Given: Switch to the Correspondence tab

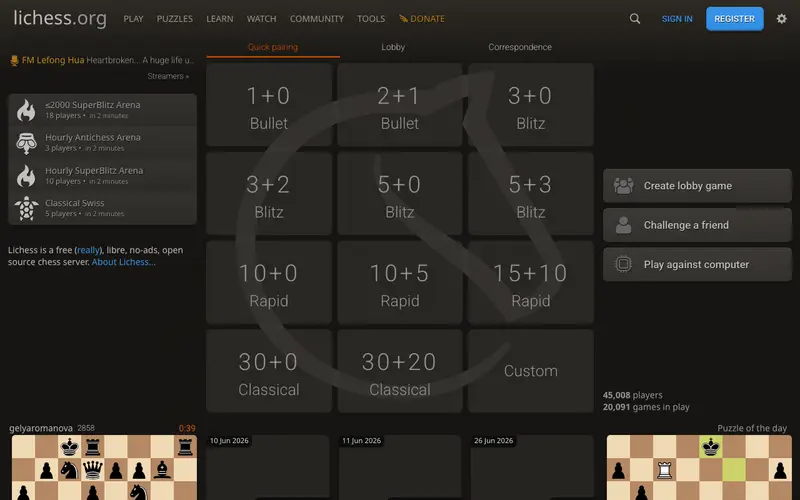Looking at the screenshot, I should click(520, 47).
